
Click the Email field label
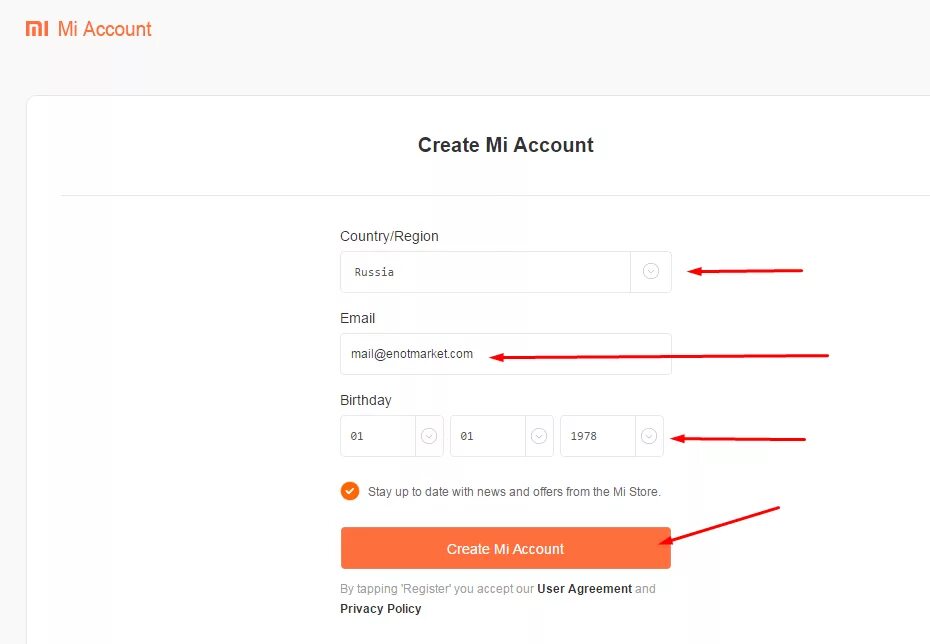click(357, 318)
